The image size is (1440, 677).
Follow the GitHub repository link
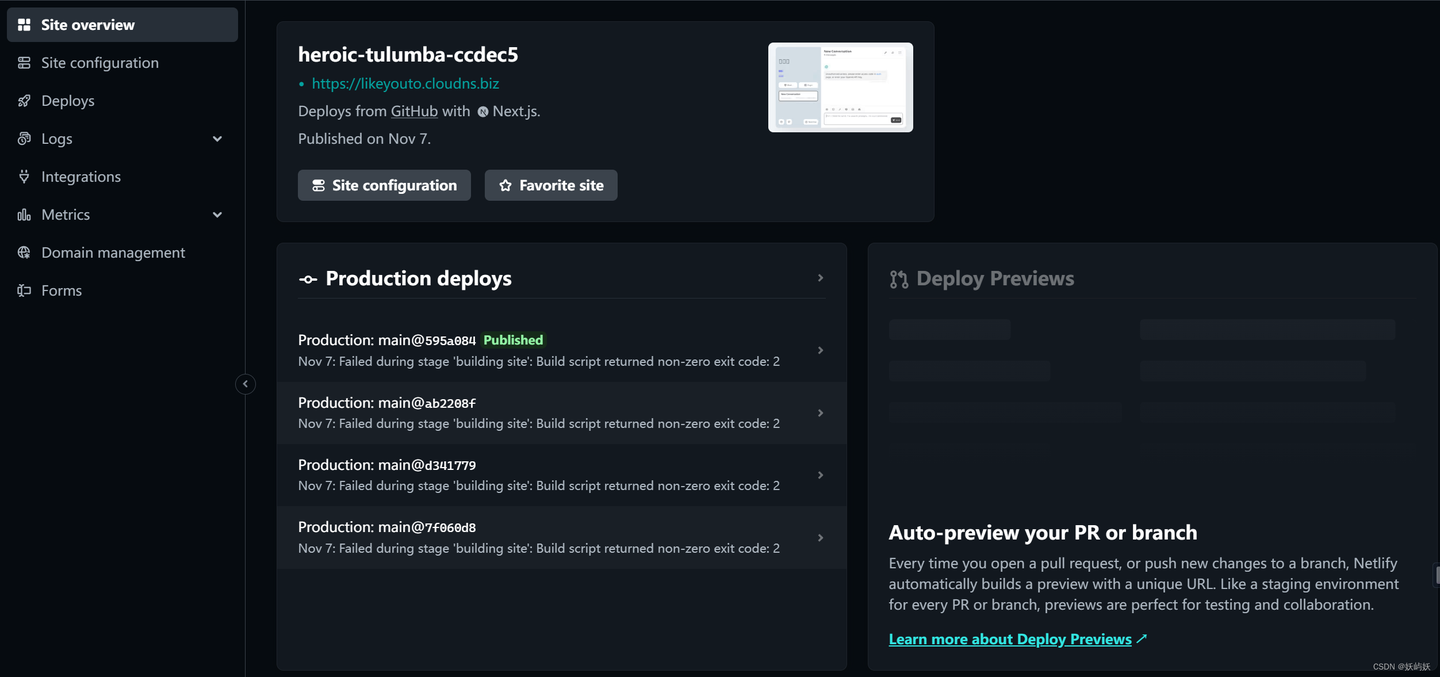(414, 111)
